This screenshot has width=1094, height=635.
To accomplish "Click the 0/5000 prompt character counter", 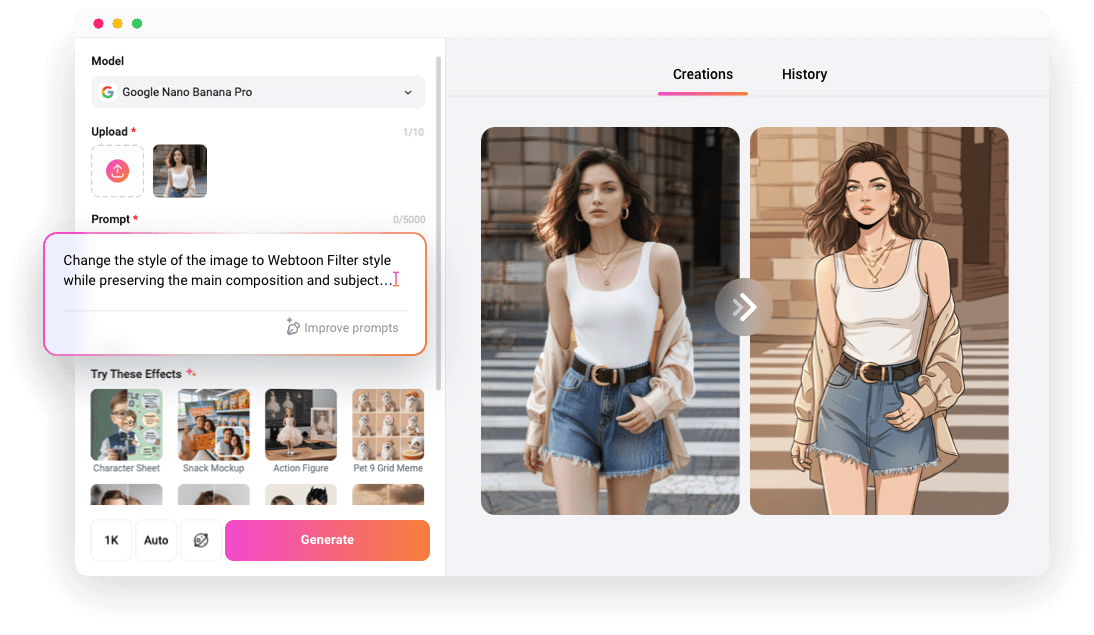I will (x=409, y=220).
